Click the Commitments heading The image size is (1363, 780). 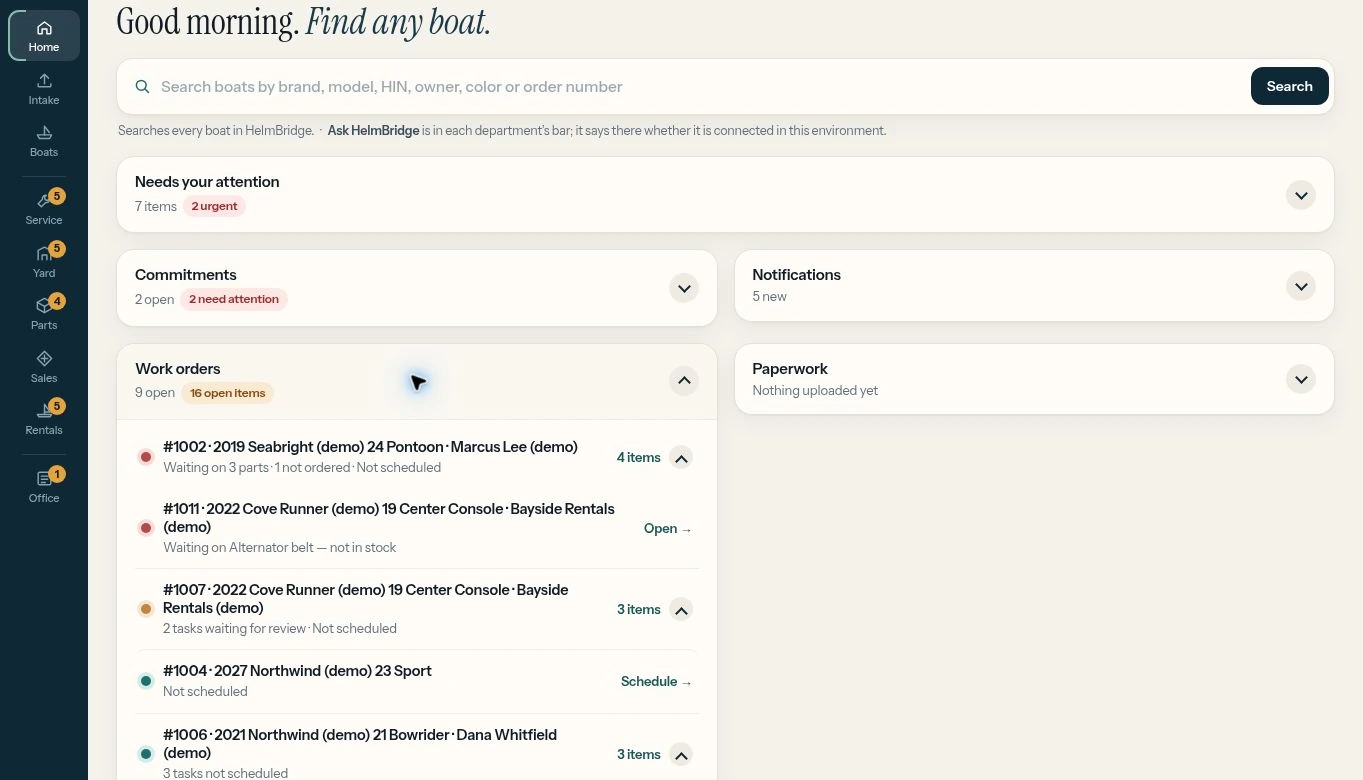pos(186,274)
